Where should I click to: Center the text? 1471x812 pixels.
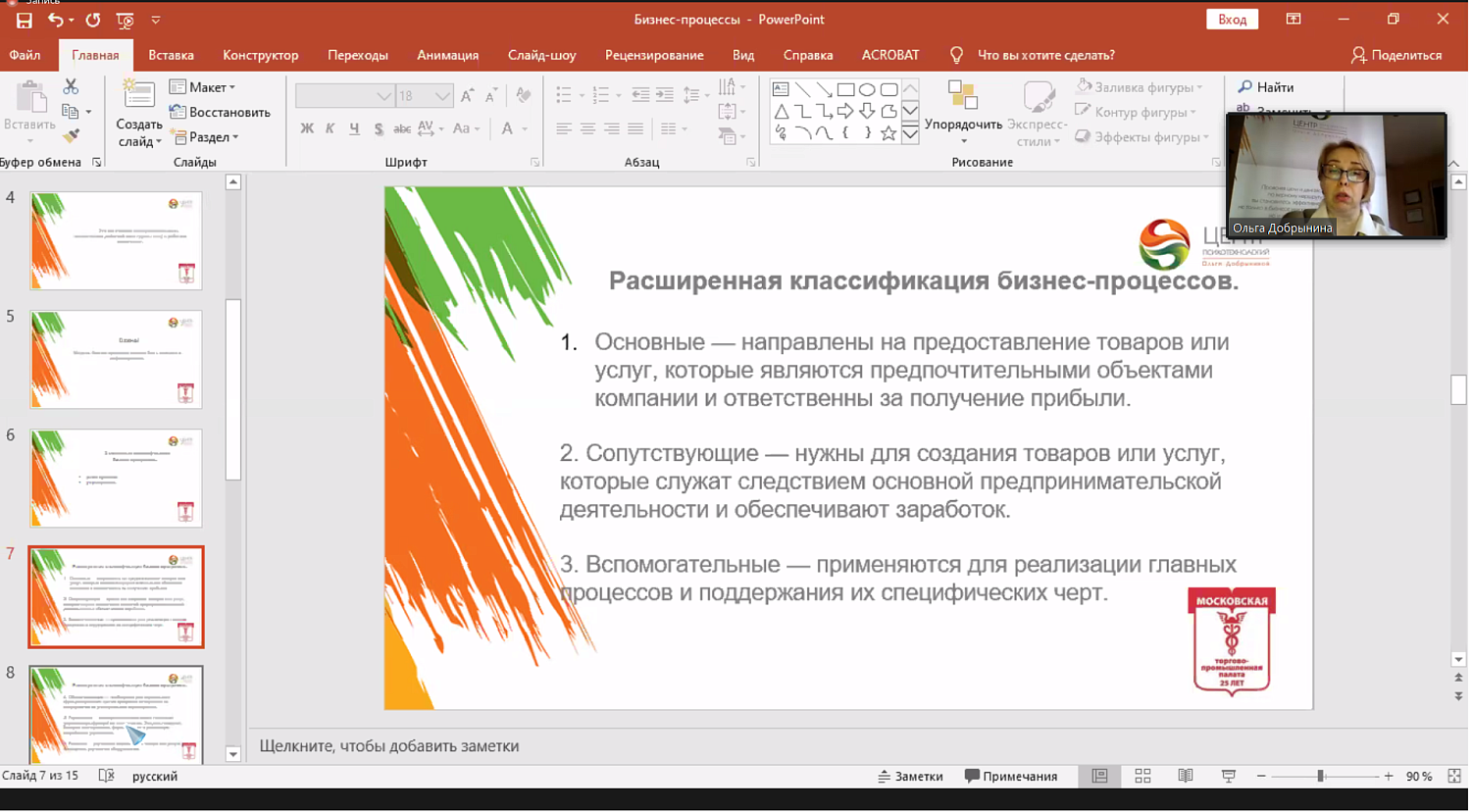[x=587, y=128]
